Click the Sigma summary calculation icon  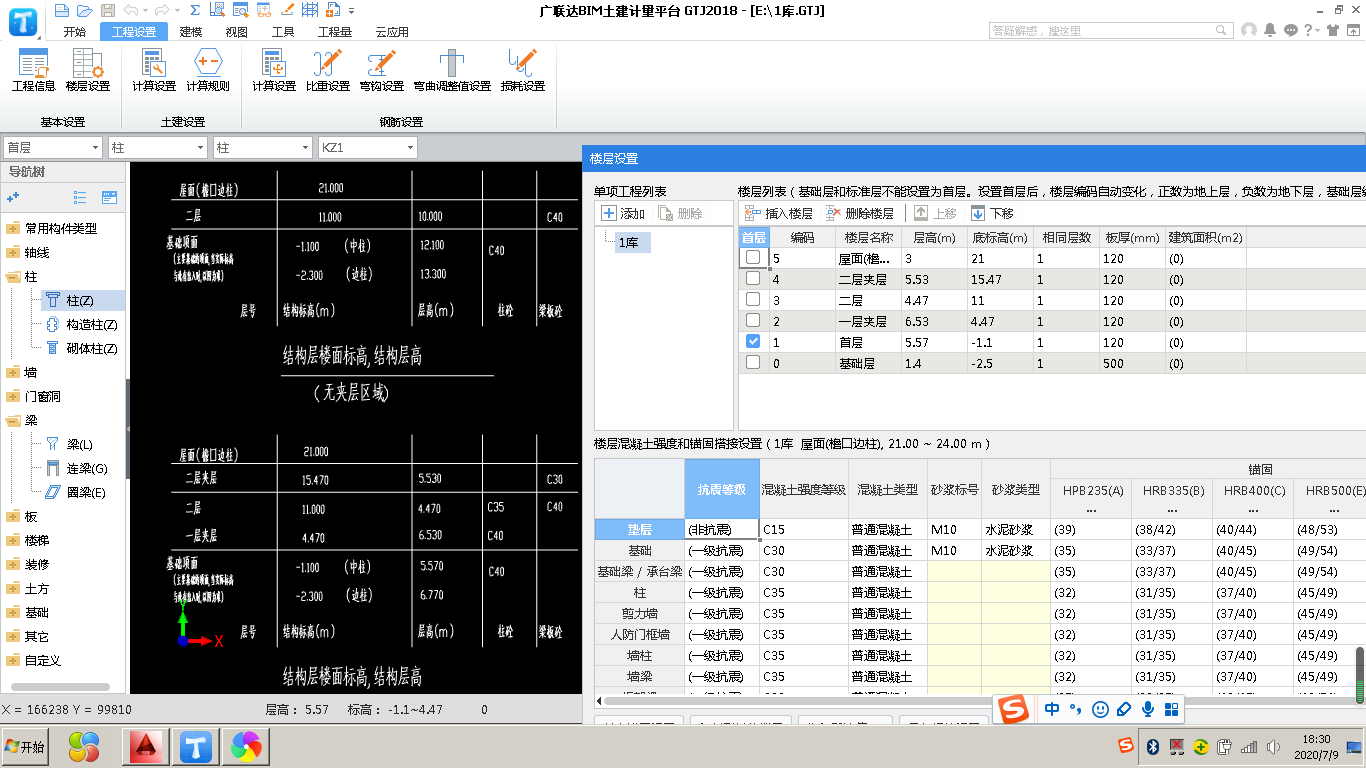point(193,10)
